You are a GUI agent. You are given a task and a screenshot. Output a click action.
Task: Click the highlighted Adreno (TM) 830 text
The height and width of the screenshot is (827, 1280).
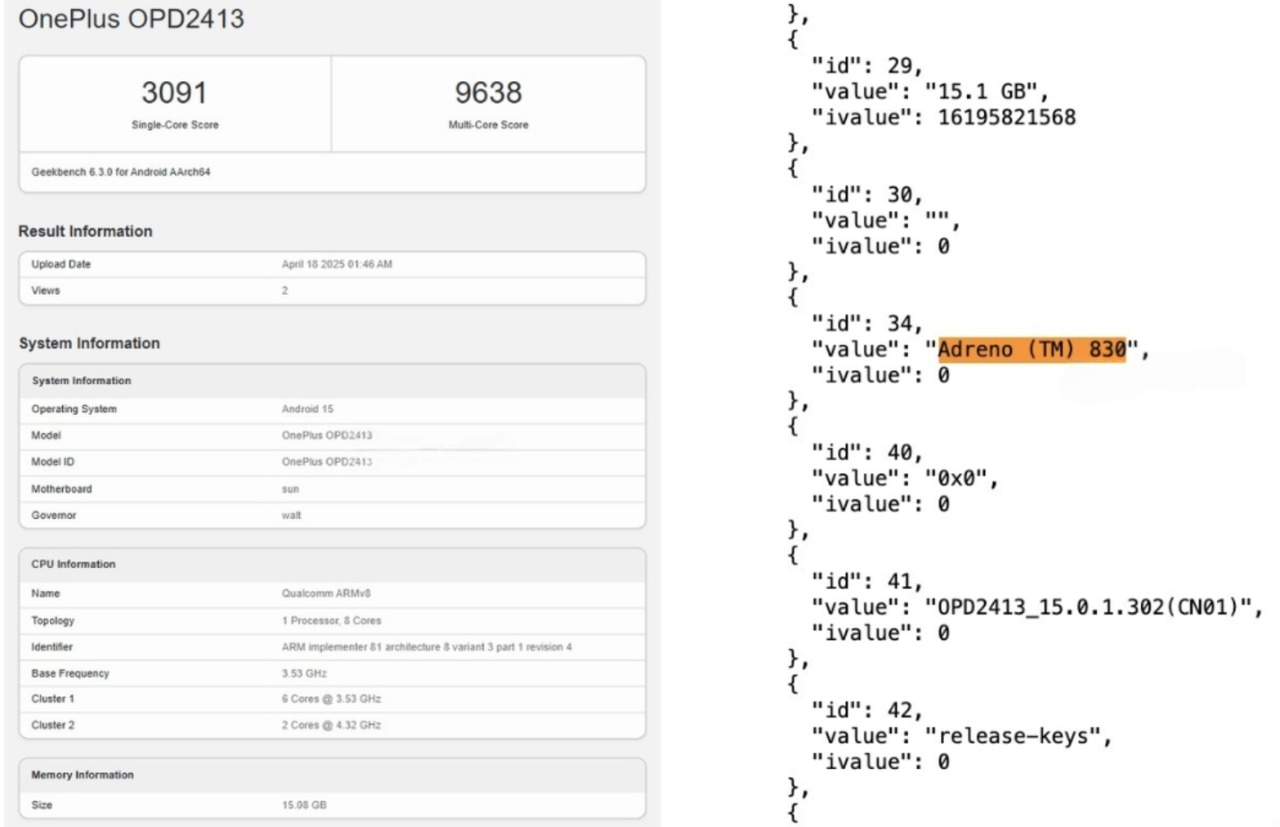1031,350
